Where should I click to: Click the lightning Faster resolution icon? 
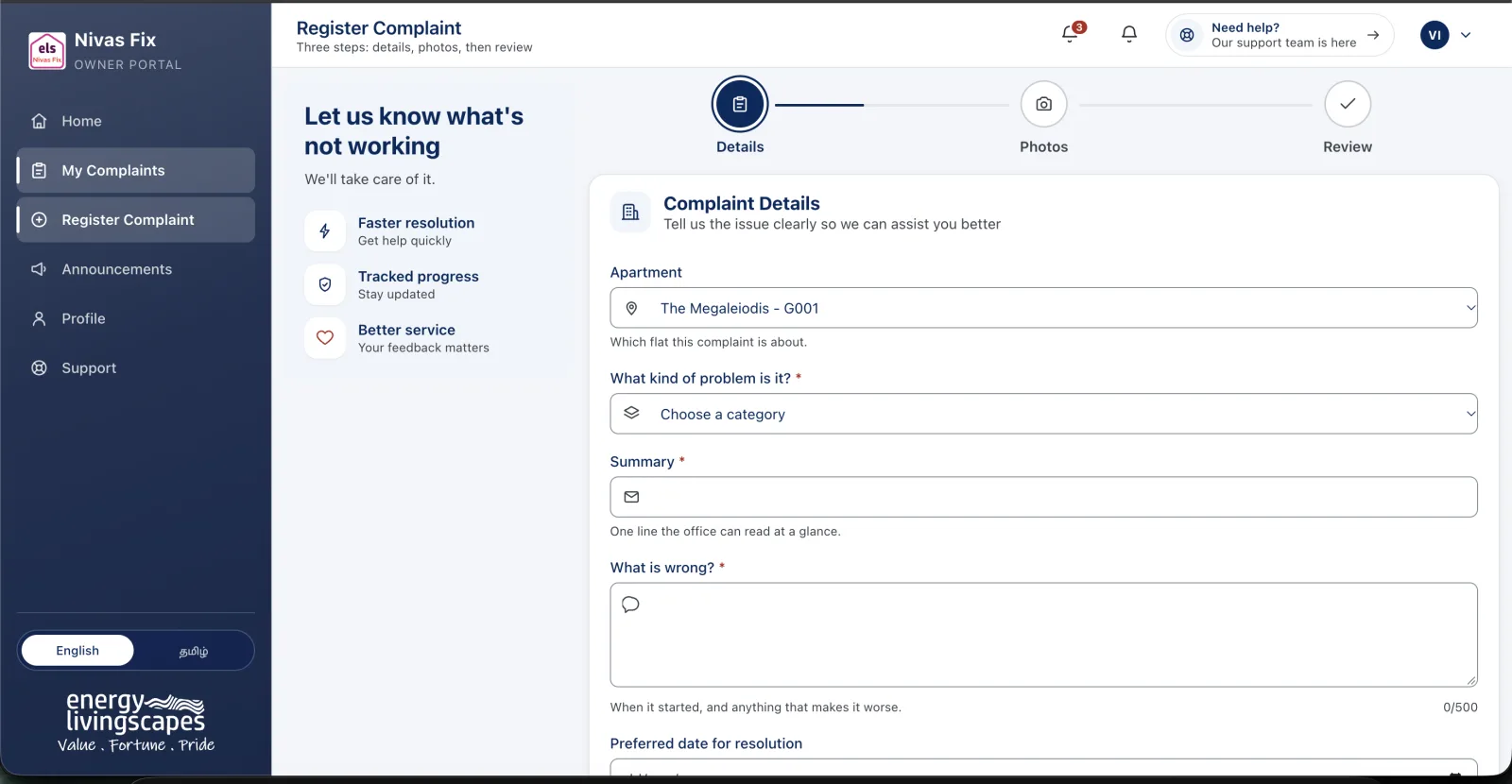[x=325, y=231]
